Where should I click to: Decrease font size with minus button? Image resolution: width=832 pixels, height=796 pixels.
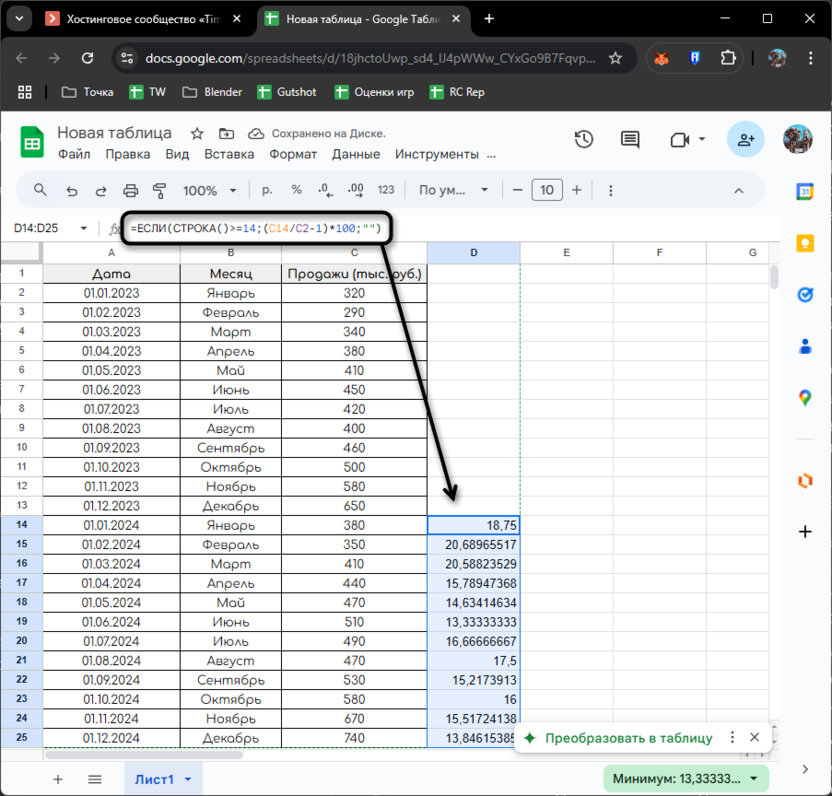517,190
